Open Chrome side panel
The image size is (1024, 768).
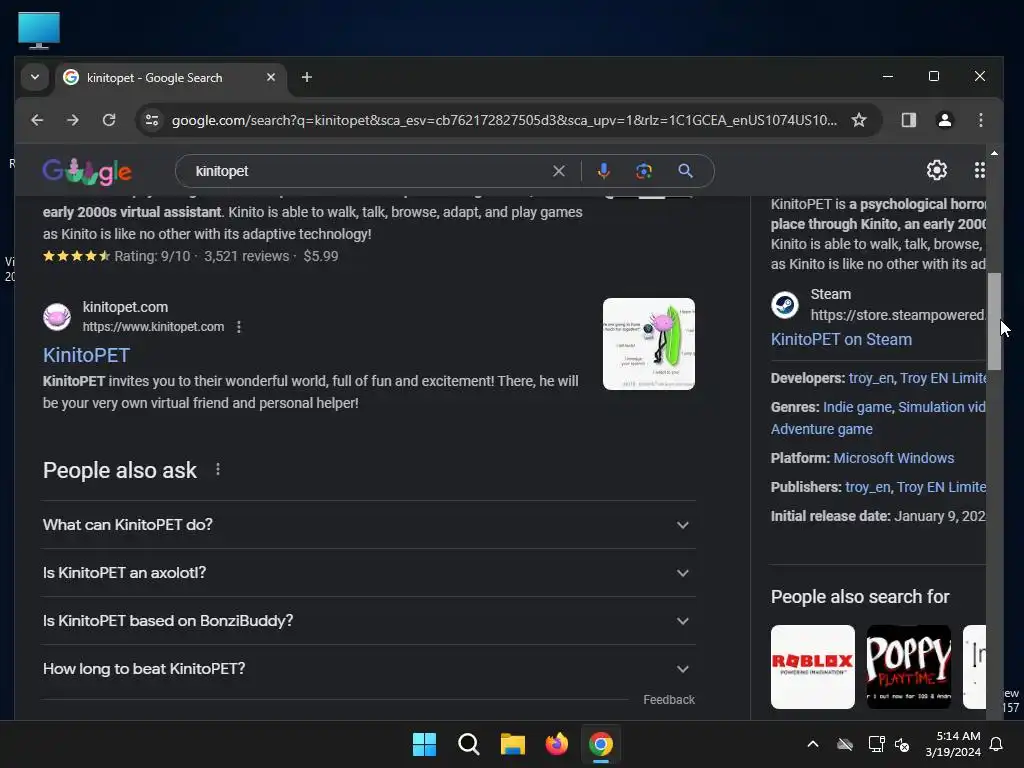pos(908,120)
